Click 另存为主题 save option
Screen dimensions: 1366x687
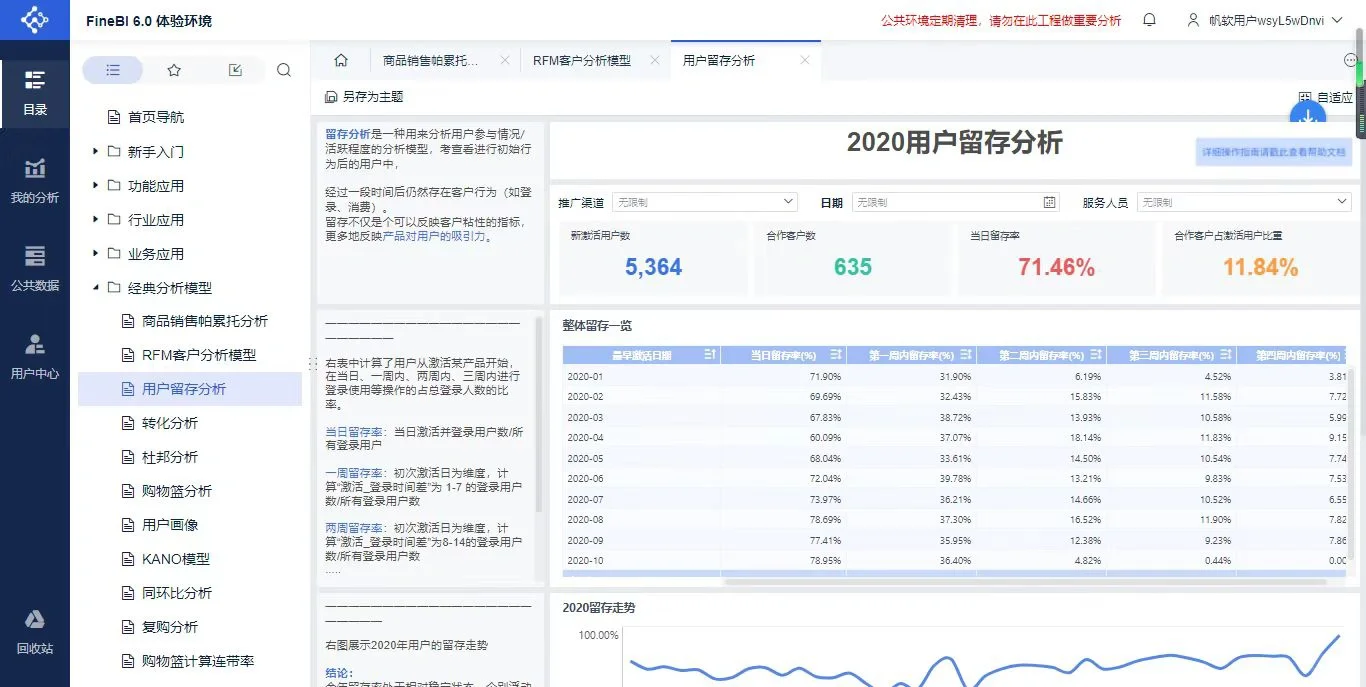coord(363,97)
